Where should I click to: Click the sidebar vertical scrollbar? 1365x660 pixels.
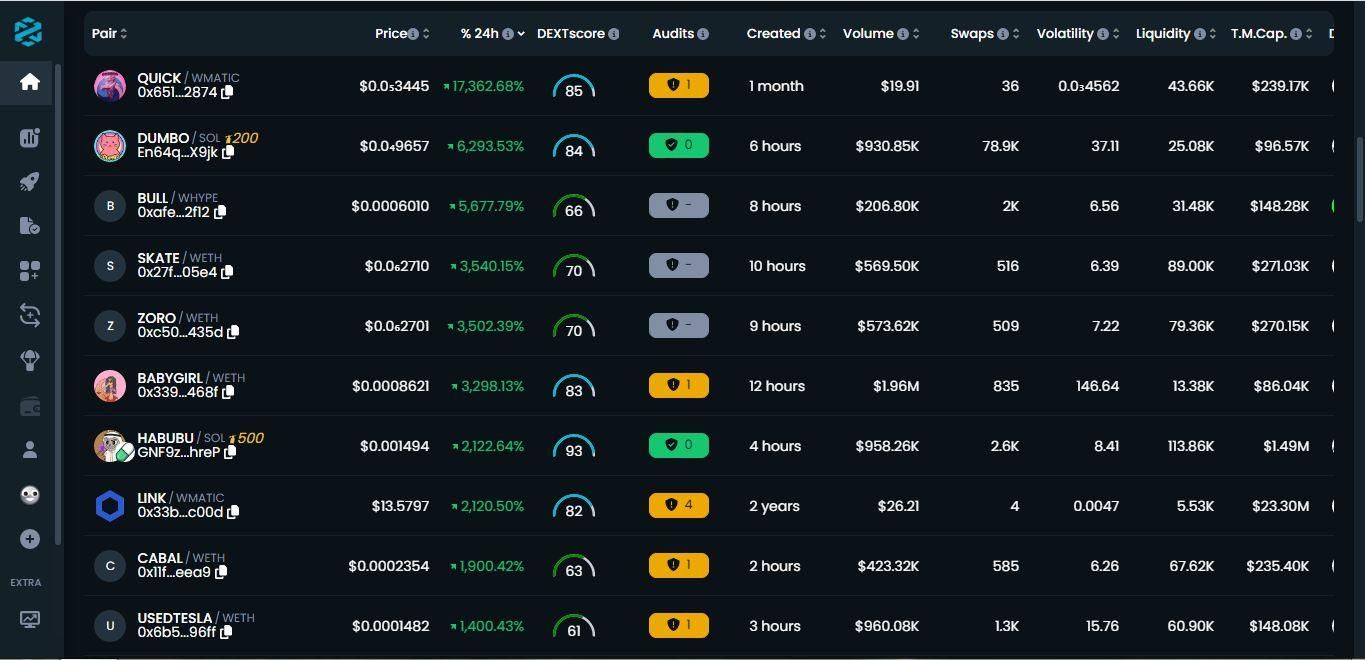tap(59, 305)
